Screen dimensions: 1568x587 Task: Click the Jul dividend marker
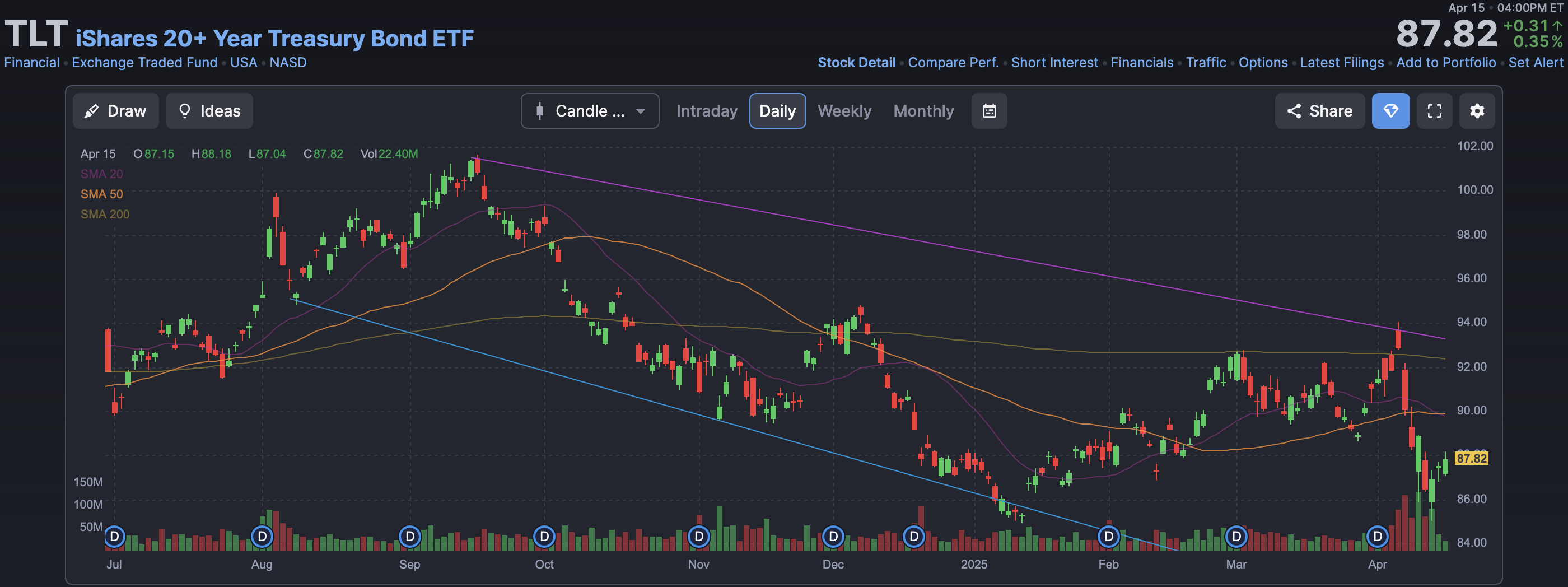114,537
